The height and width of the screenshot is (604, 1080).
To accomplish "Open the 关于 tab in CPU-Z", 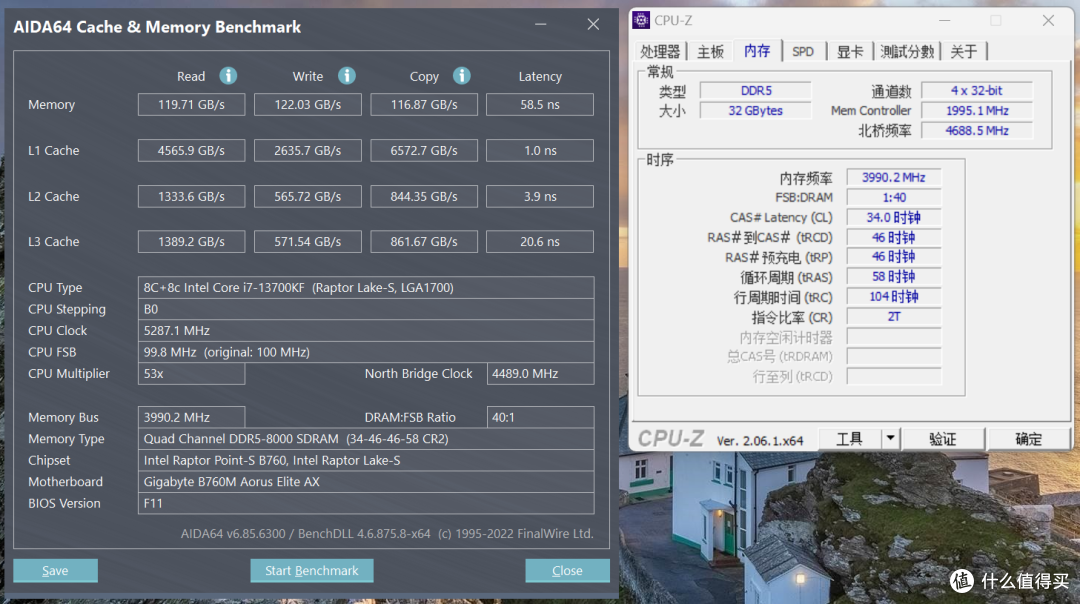I will coord(964,52).
